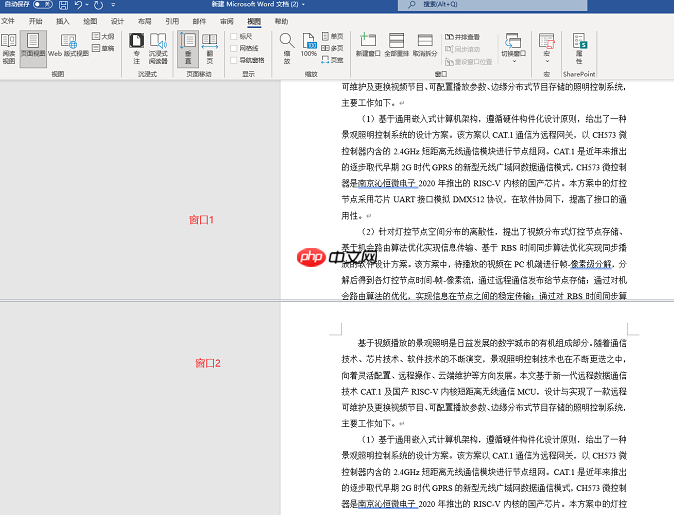674x515 pixels.
Task: Switch to the 开始 Home tab
Action: pyautogui.click(x=35, y=21)
